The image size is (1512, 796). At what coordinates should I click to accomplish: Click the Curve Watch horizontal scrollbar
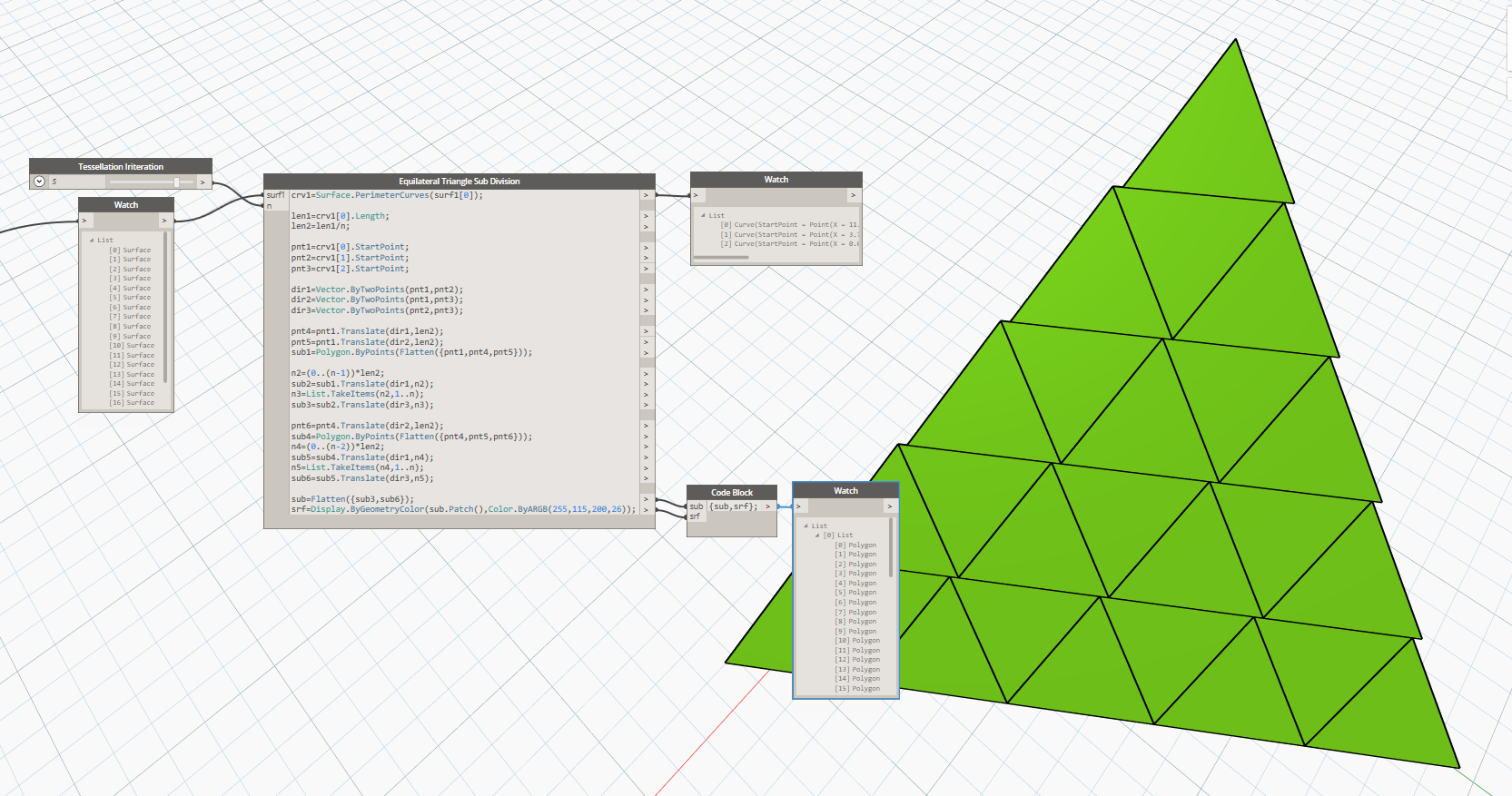coord(721,257)
